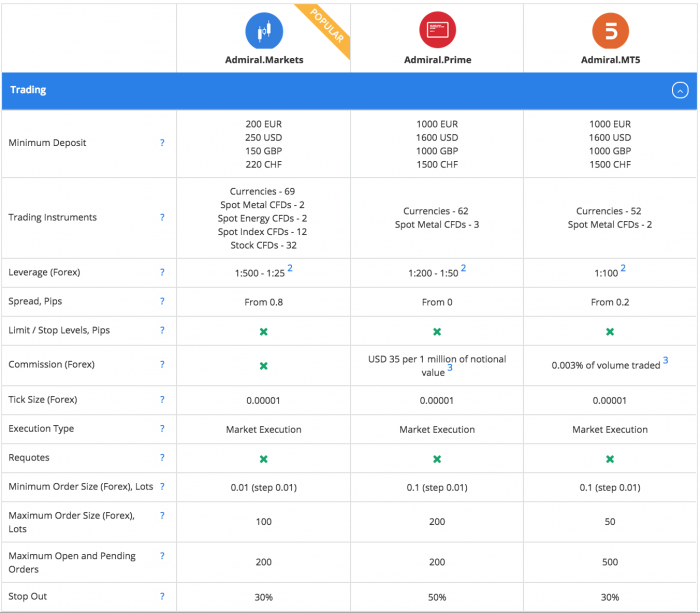Open the Spread, Pips help question mark

[162, 301]
